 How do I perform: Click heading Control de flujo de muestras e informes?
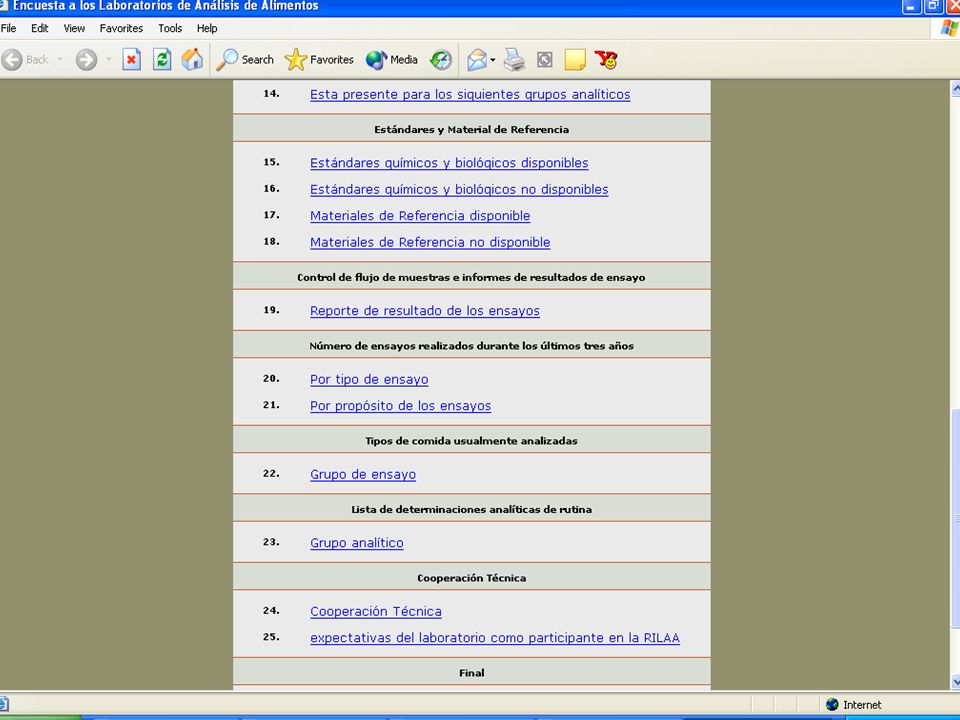click(x=471, y=277)
